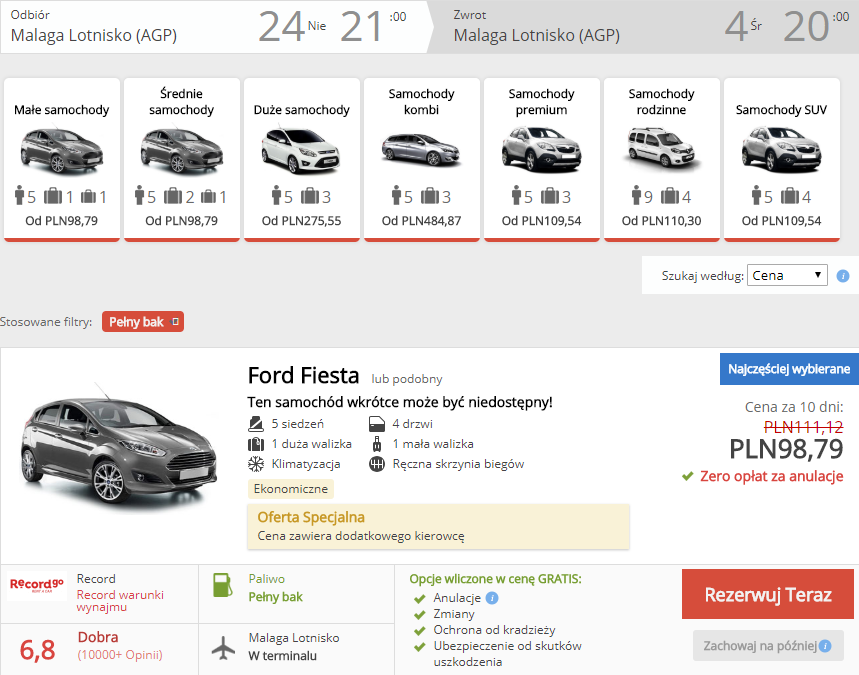The image size is (859, 675).
Task: Click the airplane pickup location icon
Action: (224, 648)
